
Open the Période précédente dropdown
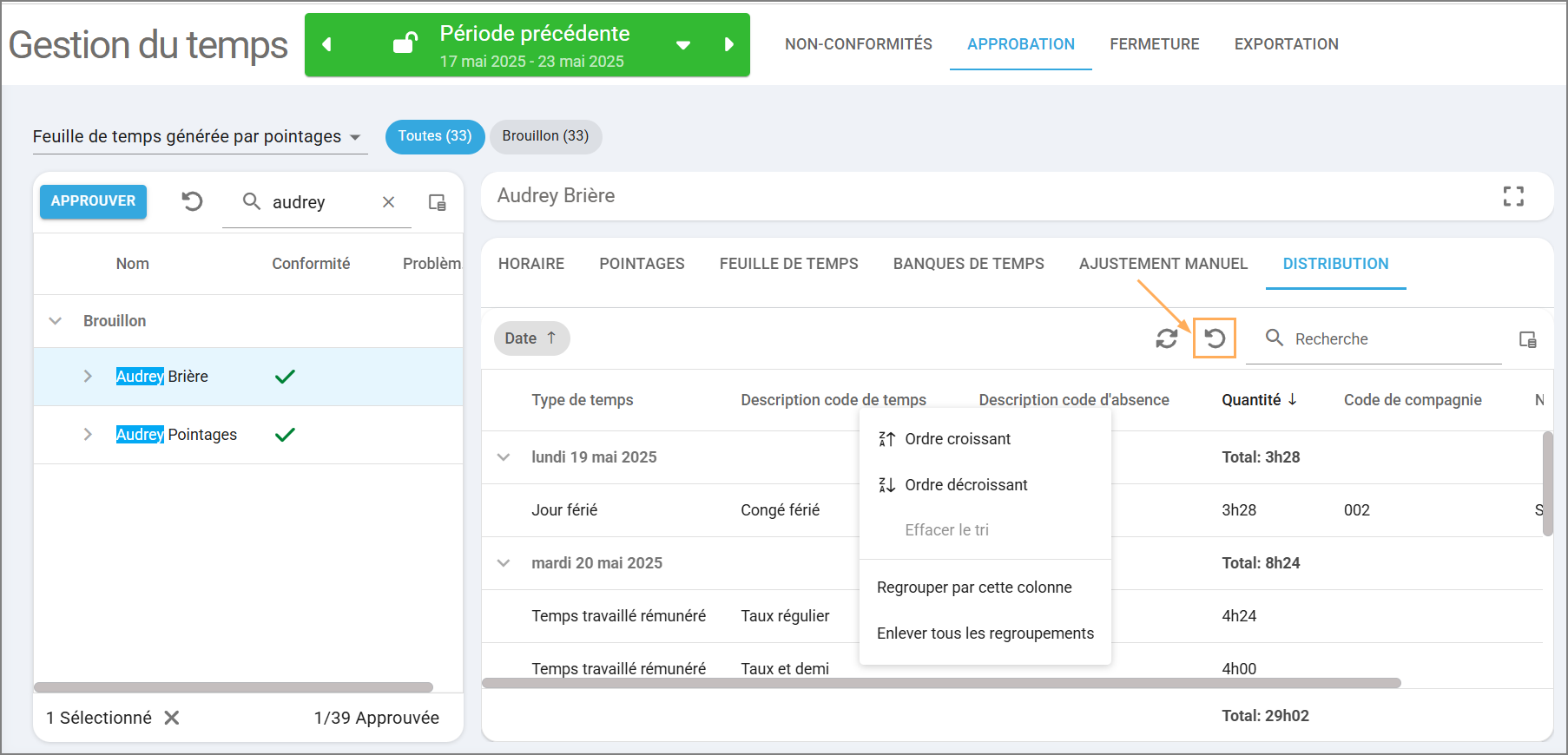click(683, 45)
